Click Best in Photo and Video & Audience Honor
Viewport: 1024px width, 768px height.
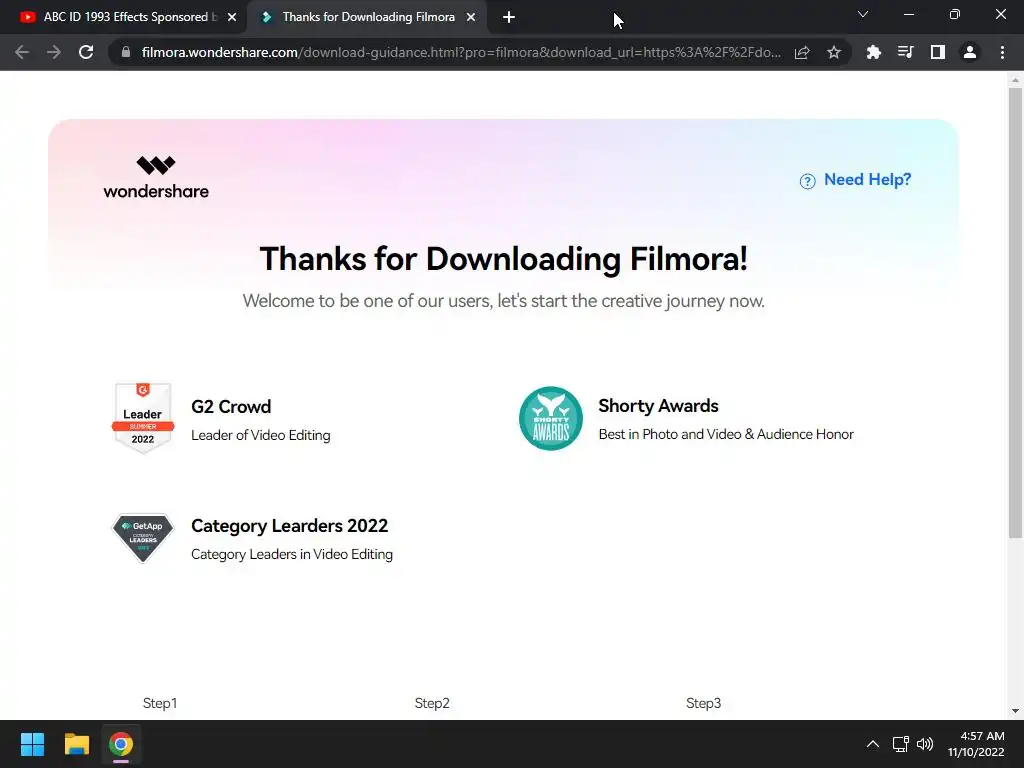[726, 434]
